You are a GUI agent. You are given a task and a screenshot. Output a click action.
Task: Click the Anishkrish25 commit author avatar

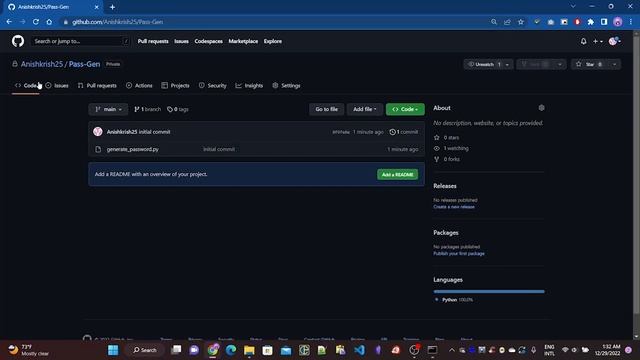click(98, 131)
